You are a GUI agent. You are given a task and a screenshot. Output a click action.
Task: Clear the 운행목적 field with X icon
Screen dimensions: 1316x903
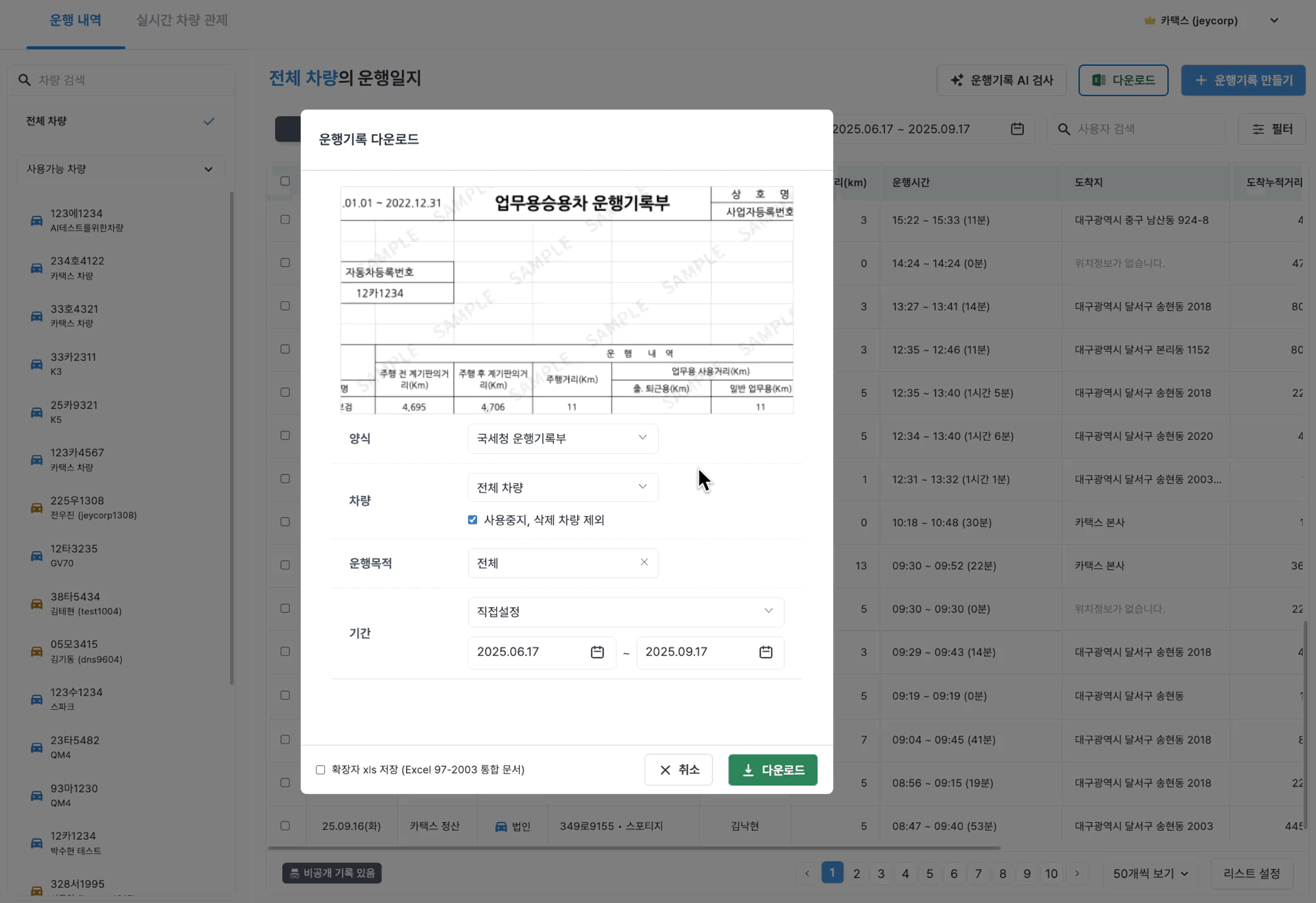point(644,562)
